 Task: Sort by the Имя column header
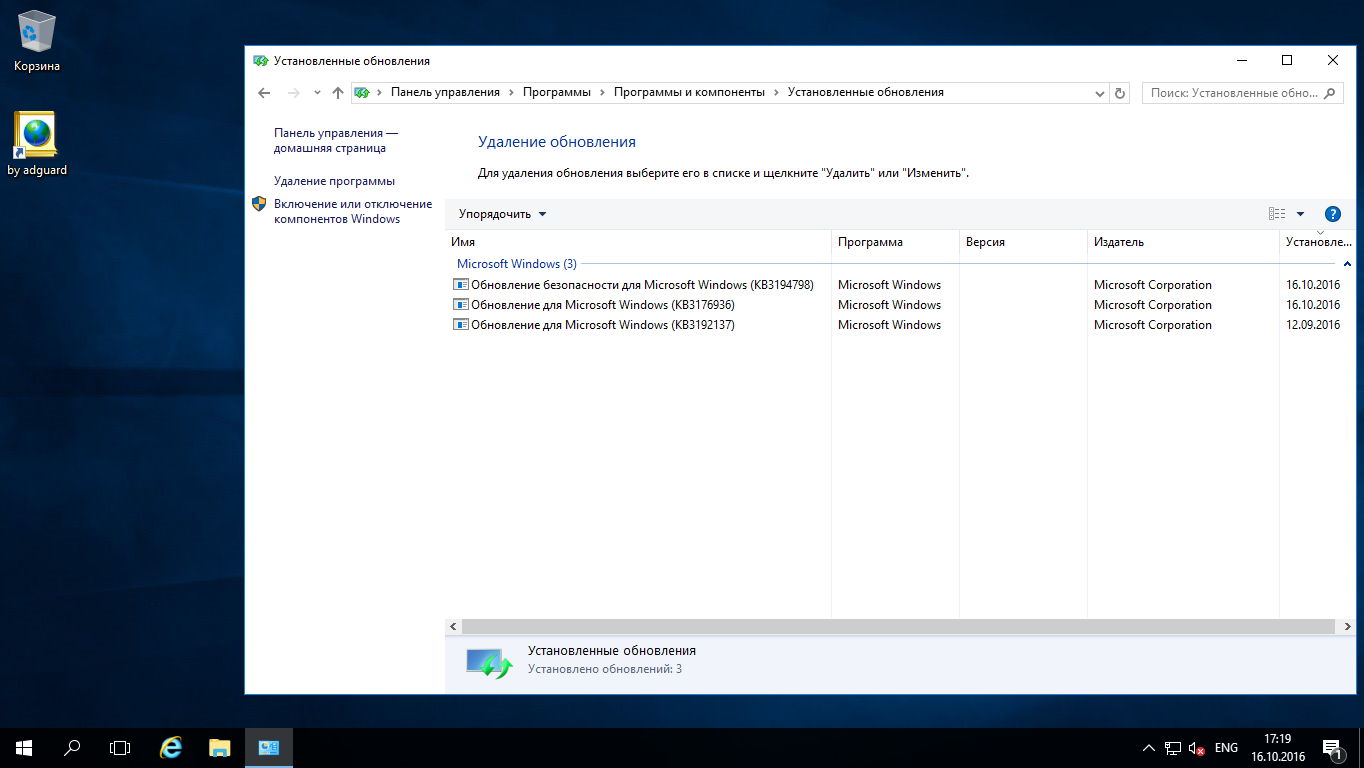(638, 242)
